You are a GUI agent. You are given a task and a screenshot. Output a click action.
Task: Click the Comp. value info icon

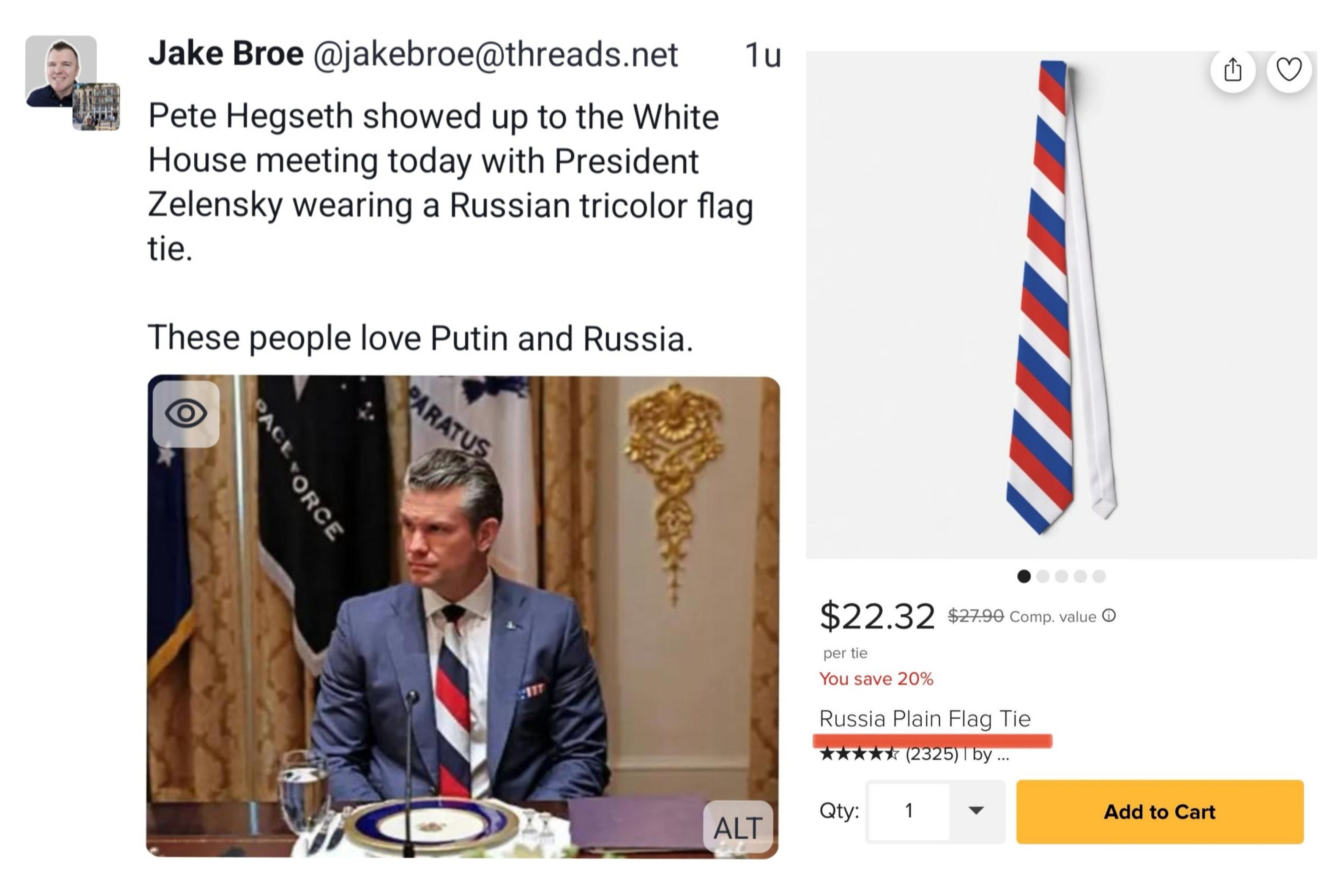(x=1109, y=615)
